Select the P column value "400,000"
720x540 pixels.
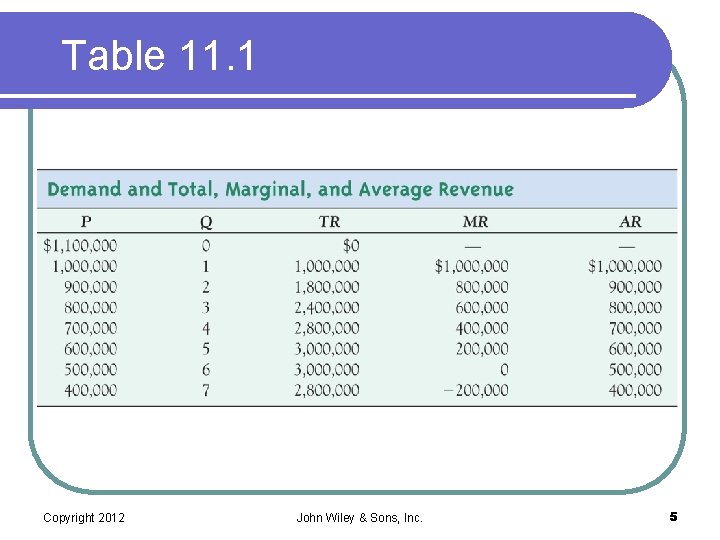point(90,390)
